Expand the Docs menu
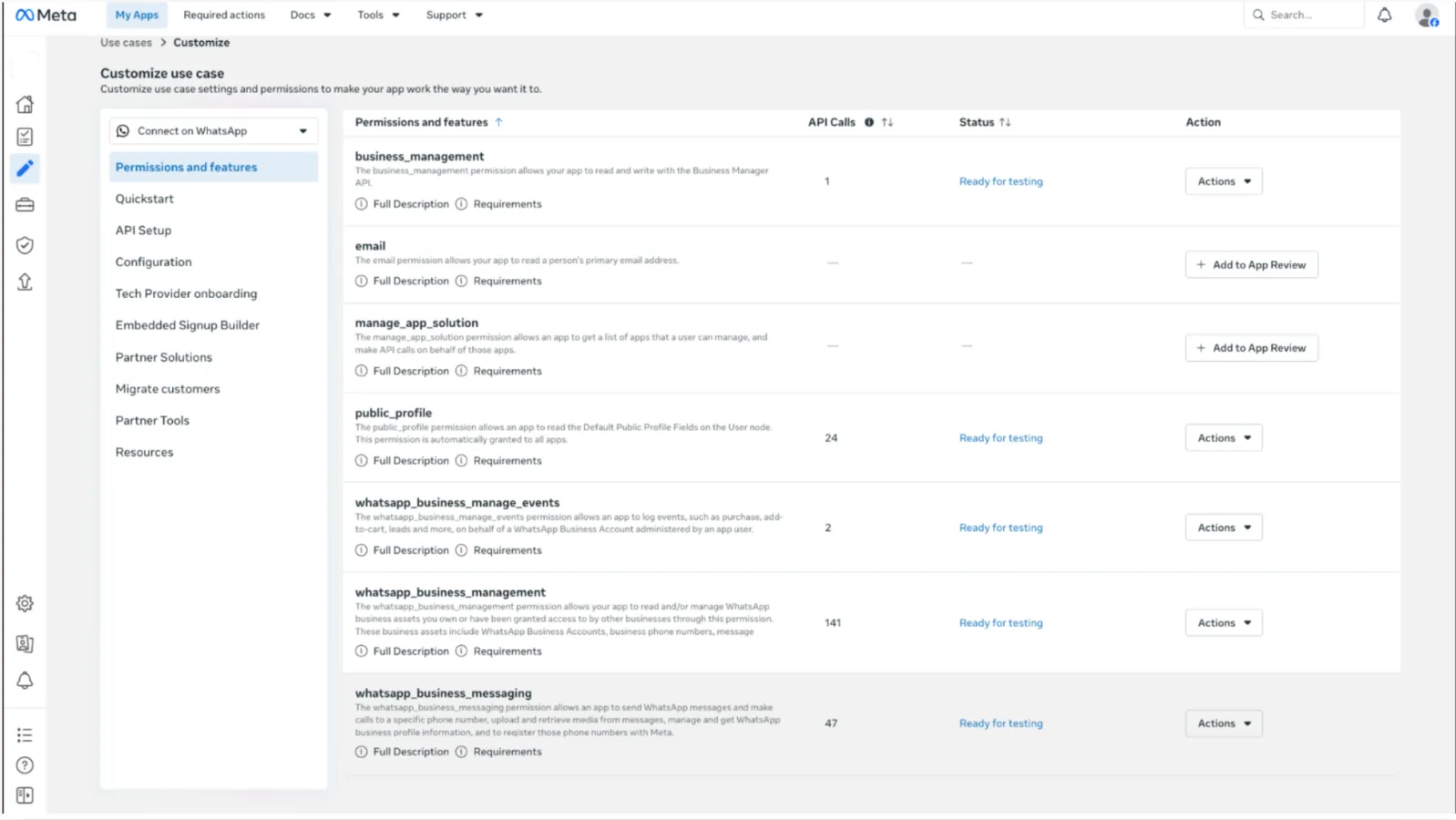The height and width of the screenshot is (820, 1456). 311,15
